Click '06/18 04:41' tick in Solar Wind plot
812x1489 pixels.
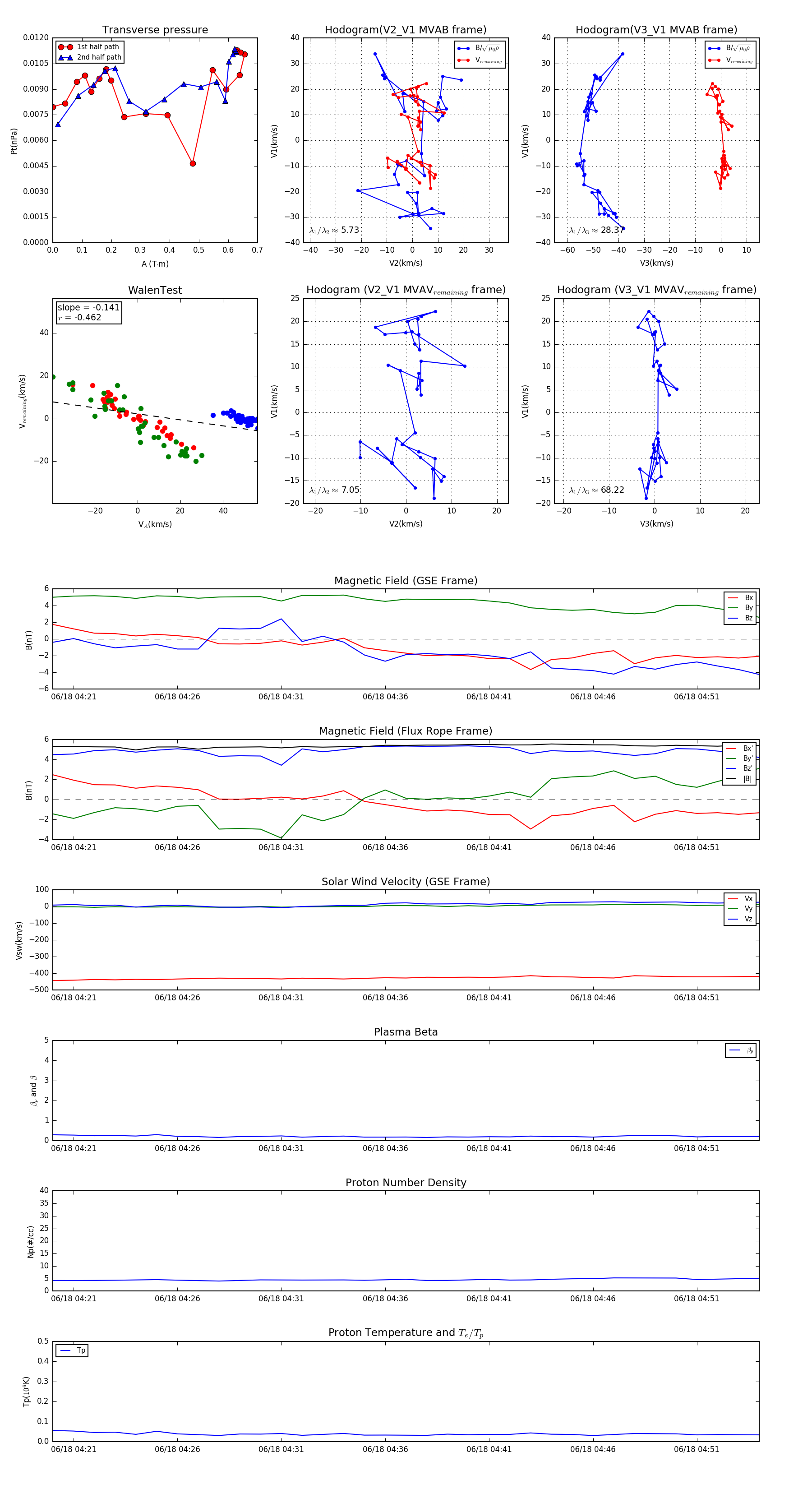[x=489, y=998]
